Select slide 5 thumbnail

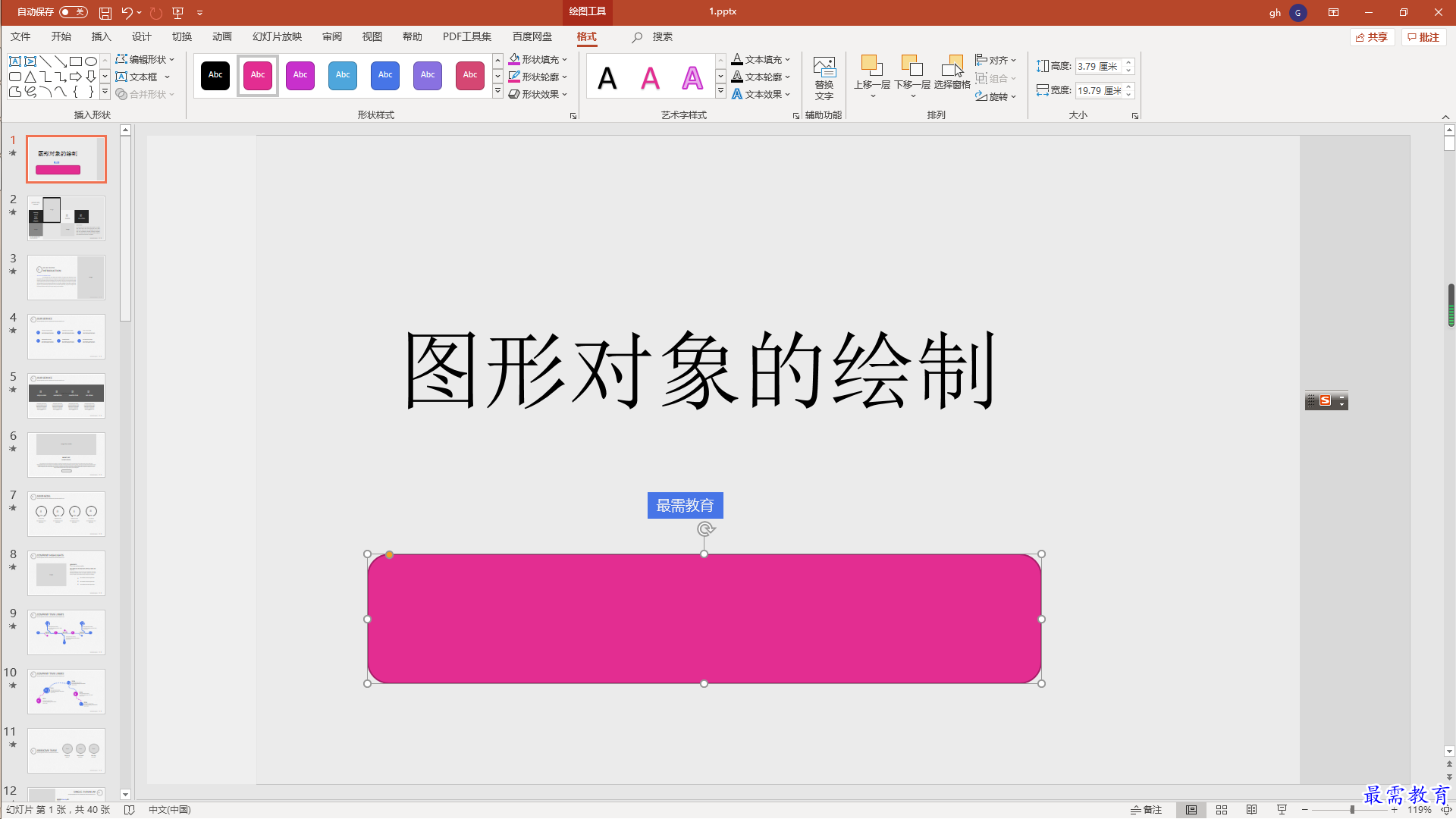[66, 396]
